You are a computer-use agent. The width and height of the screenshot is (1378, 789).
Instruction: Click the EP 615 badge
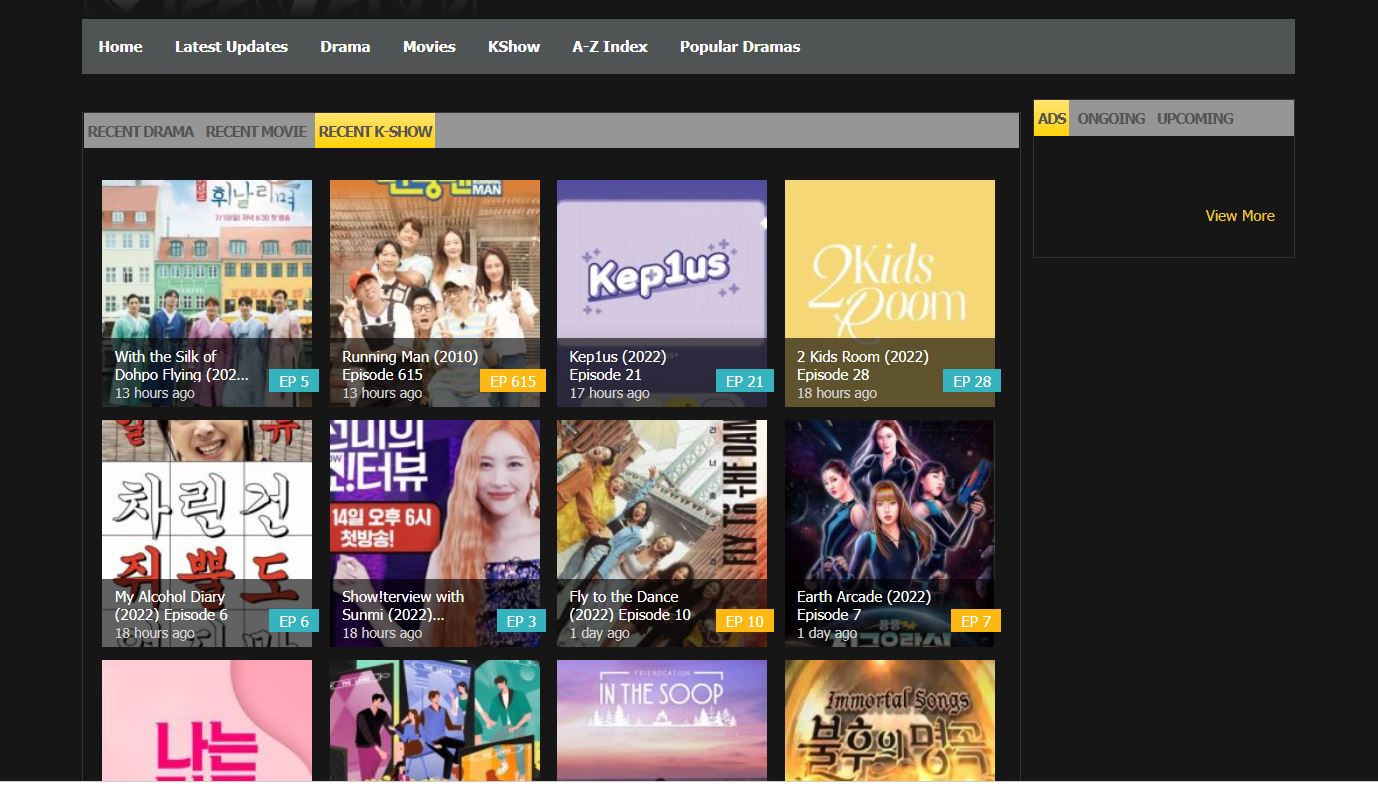pyautogui.click(x=513, y=381)
